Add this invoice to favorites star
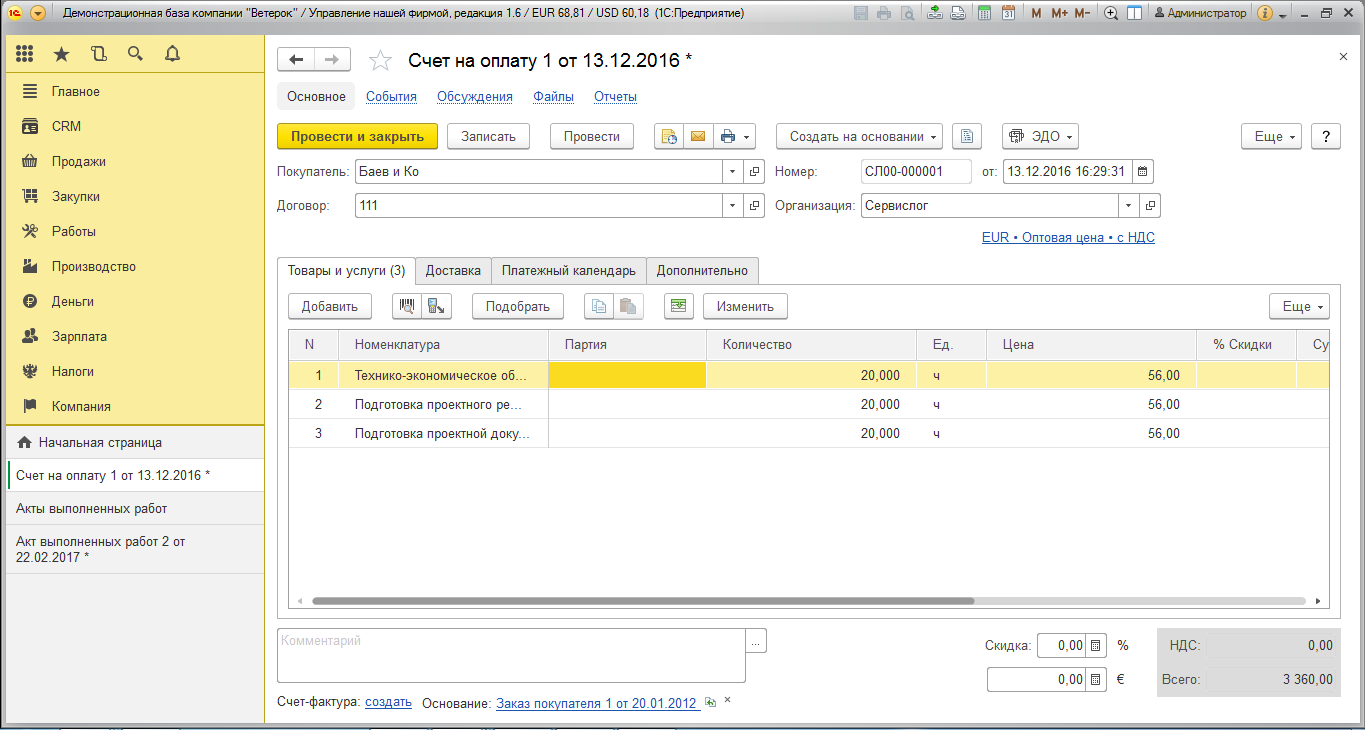 click(380, 61)
